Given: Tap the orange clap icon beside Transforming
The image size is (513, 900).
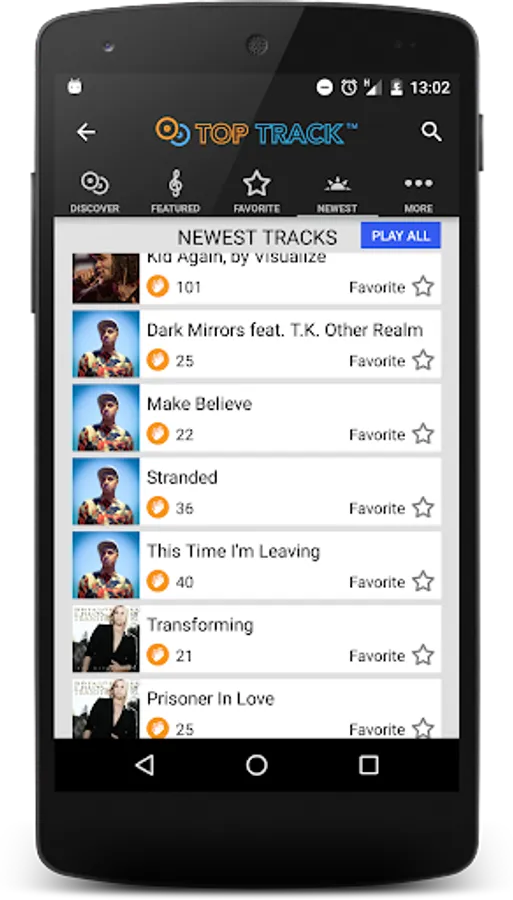Looking at the screenshot, I should [157, 655].
